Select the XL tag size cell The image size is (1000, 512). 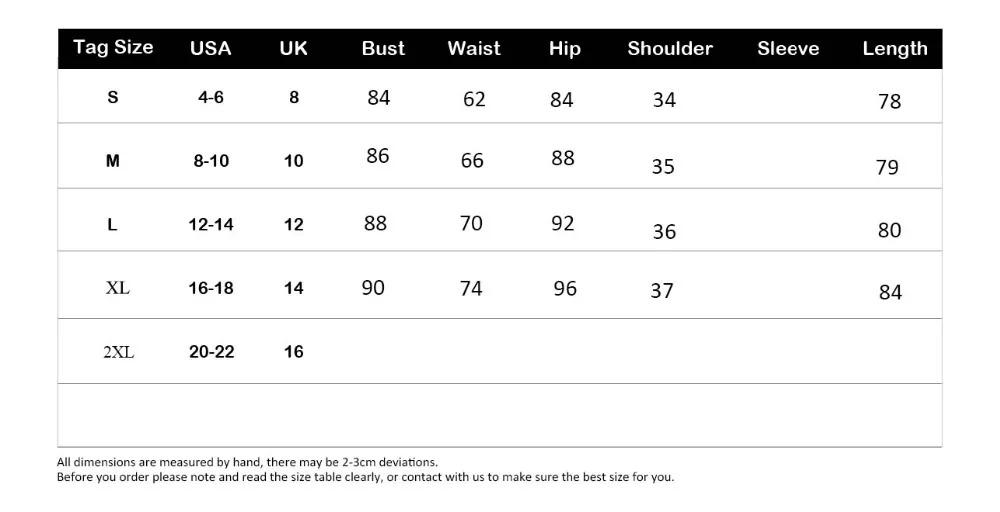coord(118,288)
